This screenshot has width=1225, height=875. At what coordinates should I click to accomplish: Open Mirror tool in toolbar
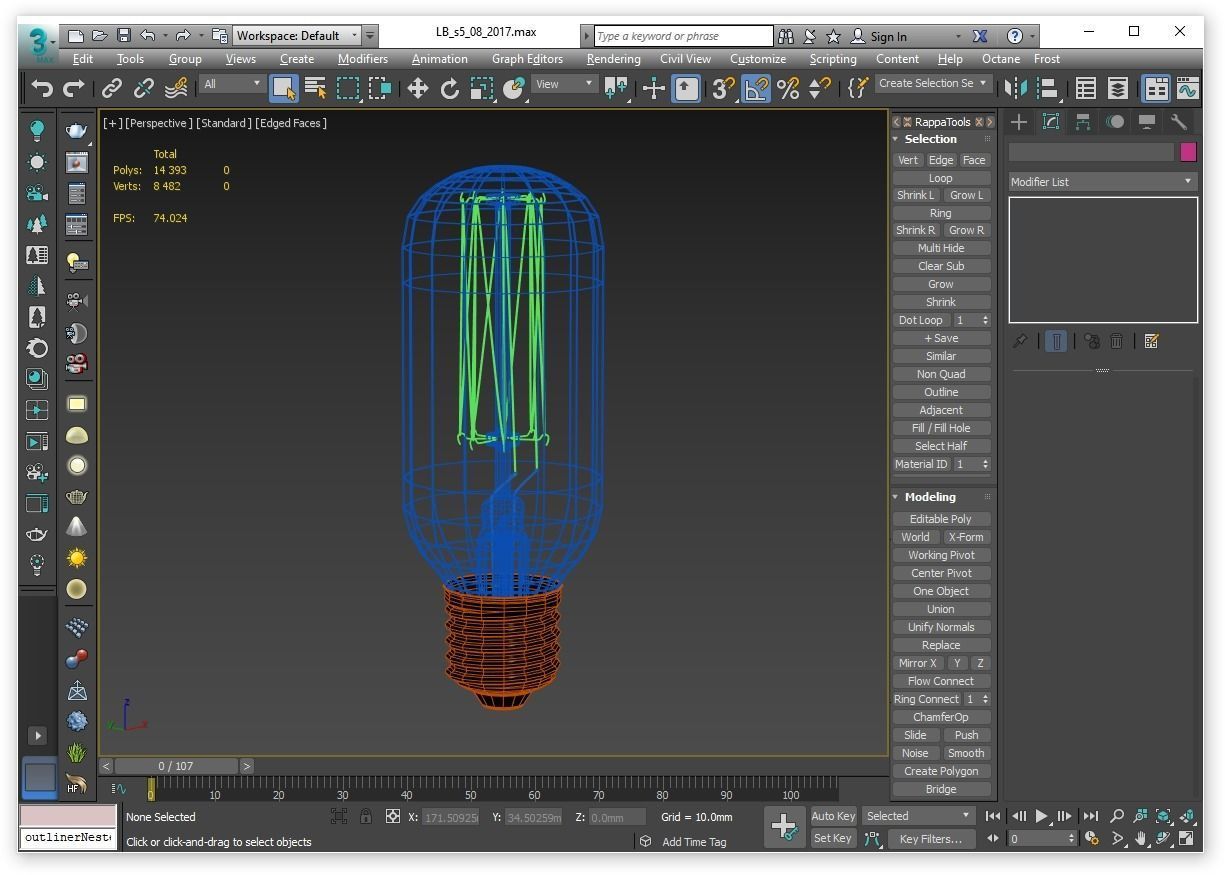point(1016,88)
